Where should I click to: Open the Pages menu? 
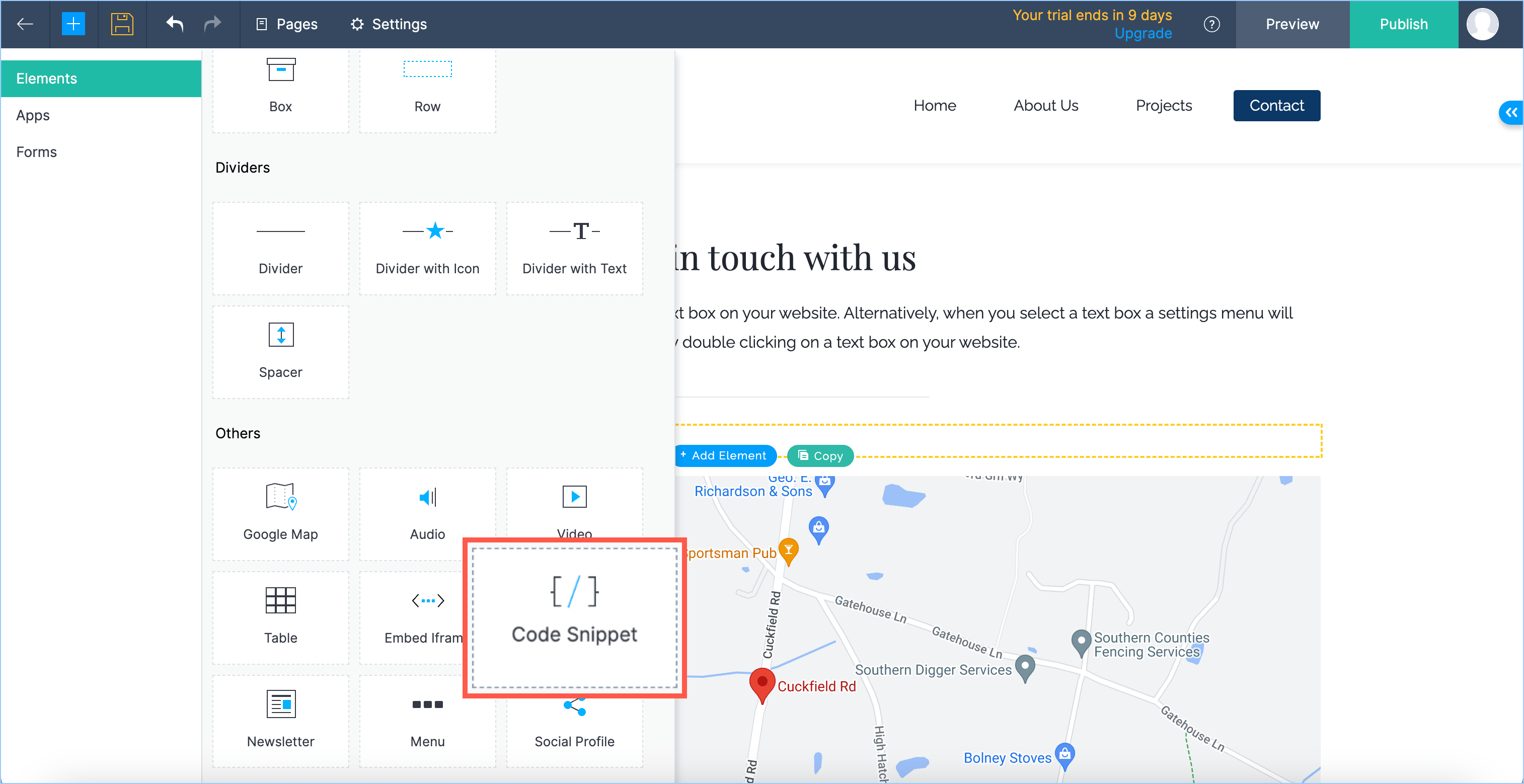click(x=286, y=24)
